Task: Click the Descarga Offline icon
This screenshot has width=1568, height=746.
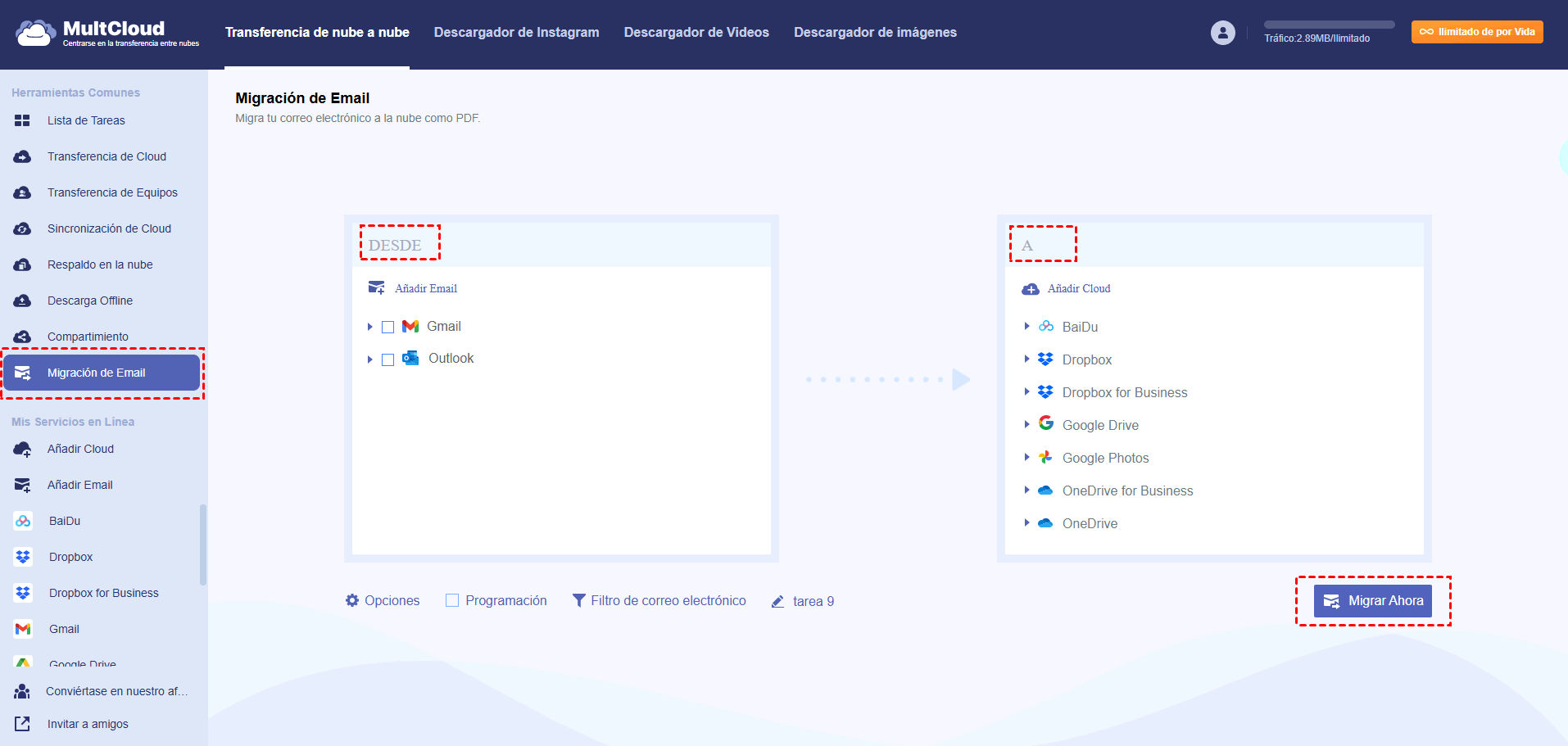Action: click(22, 301)
